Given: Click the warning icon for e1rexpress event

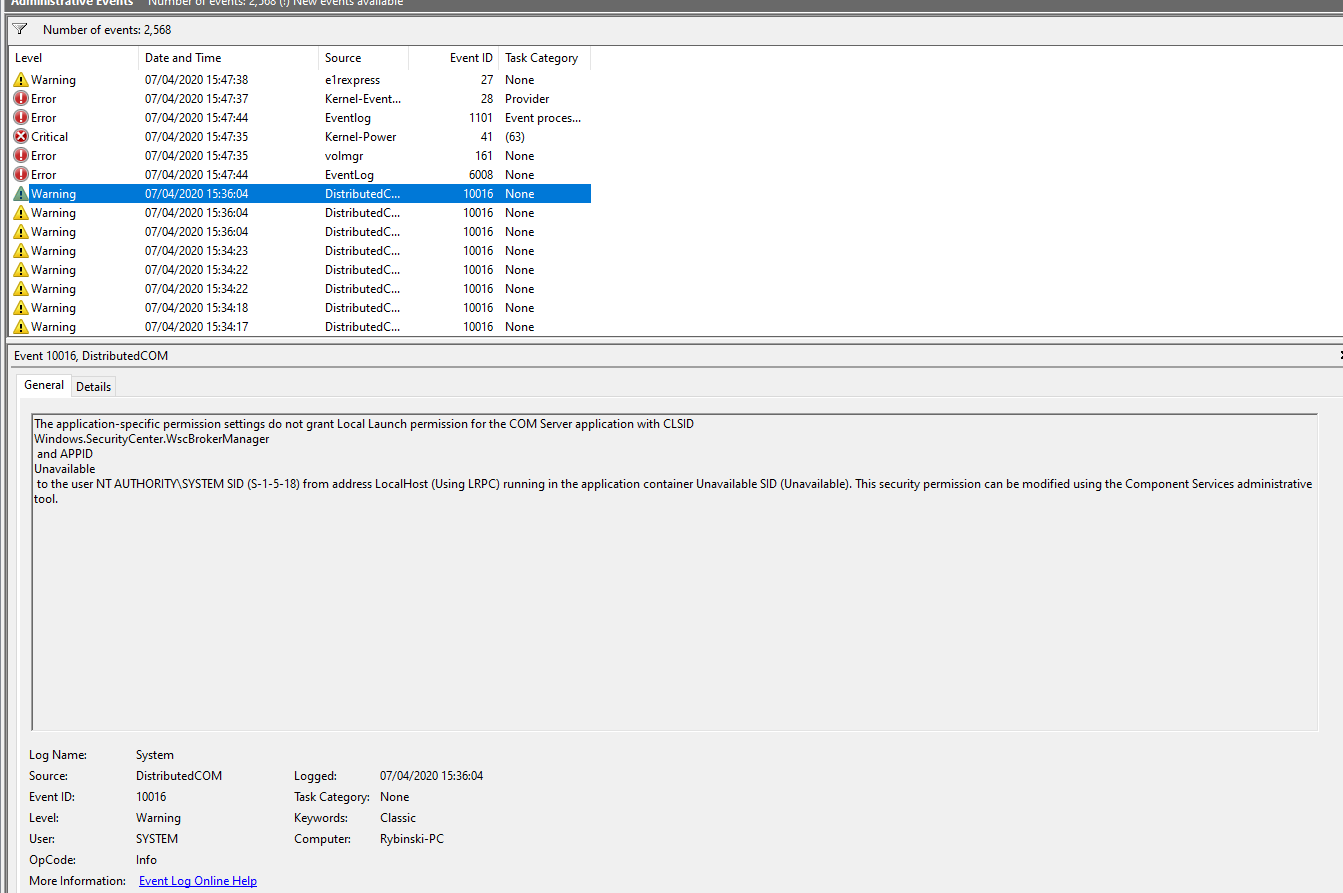Looking at the screenshot, I should tap(21, 80).
